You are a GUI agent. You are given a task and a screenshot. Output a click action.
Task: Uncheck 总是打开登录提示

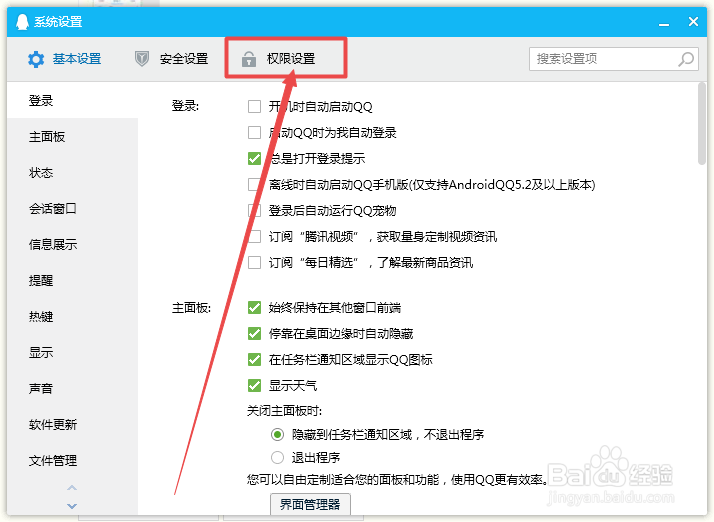(x=255, y=159)
